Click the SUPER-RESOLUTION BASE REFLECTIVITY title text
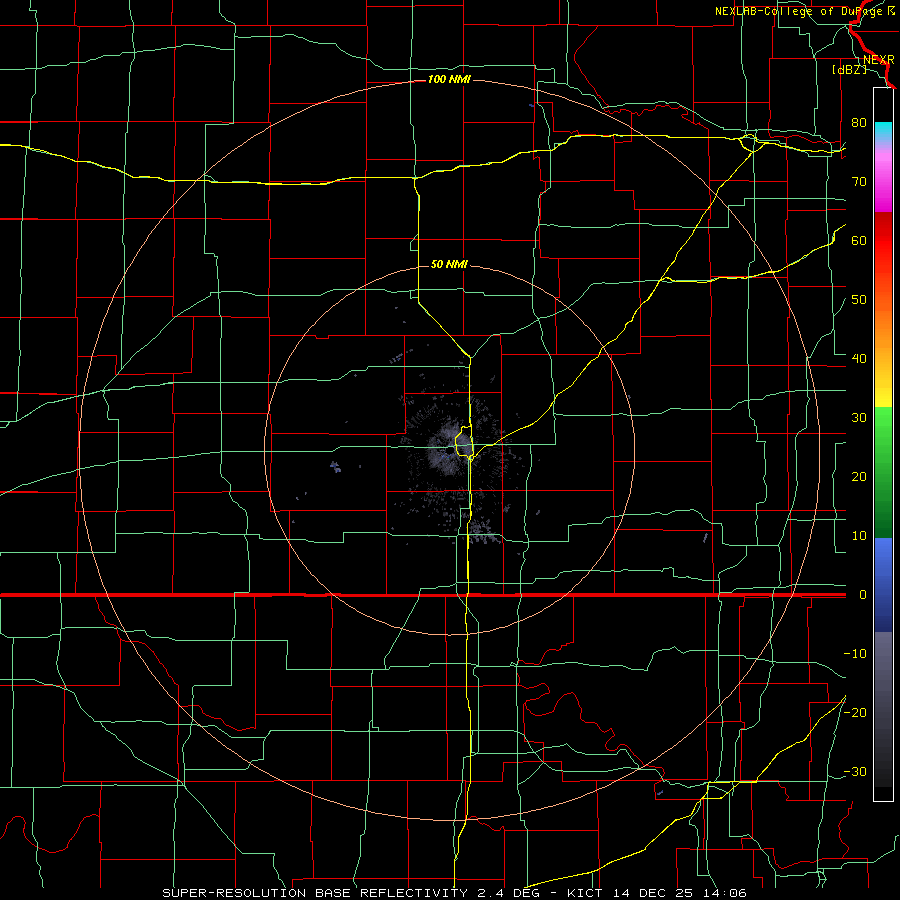Viewport: 900px width, 900px height. point(315,893)
